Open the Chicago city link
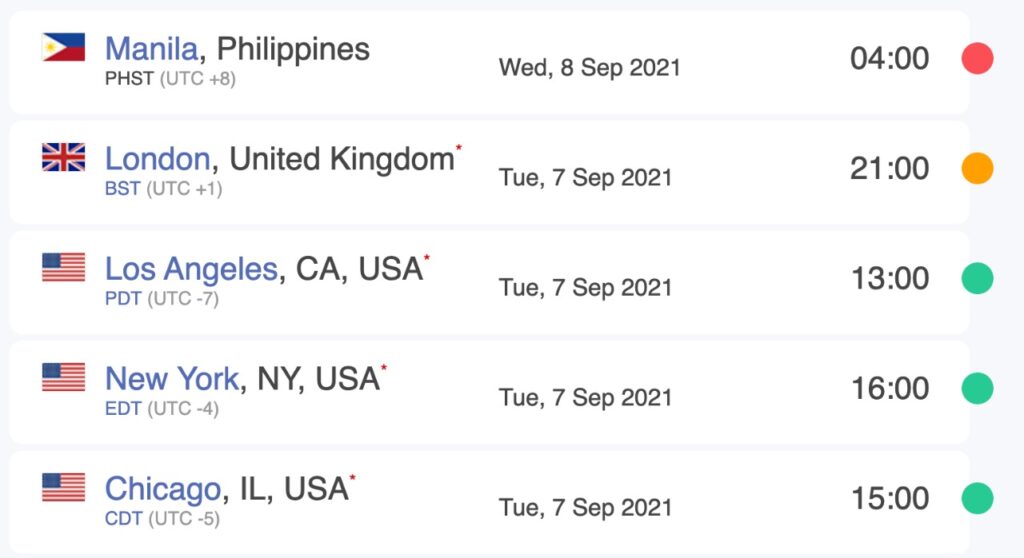The image size is (1024, 558). (163, 489)
